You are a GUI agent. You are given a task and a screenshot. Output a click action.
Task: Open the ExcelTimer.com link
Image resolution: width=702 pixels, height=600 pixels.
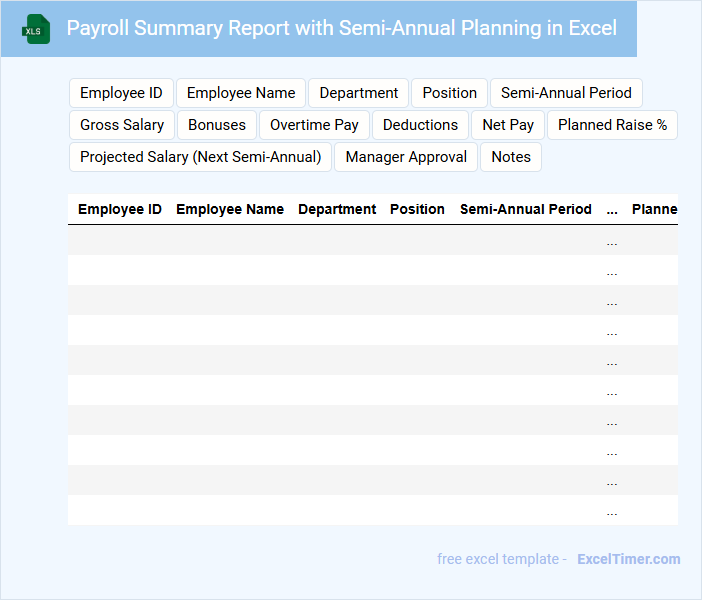(628, 559)
